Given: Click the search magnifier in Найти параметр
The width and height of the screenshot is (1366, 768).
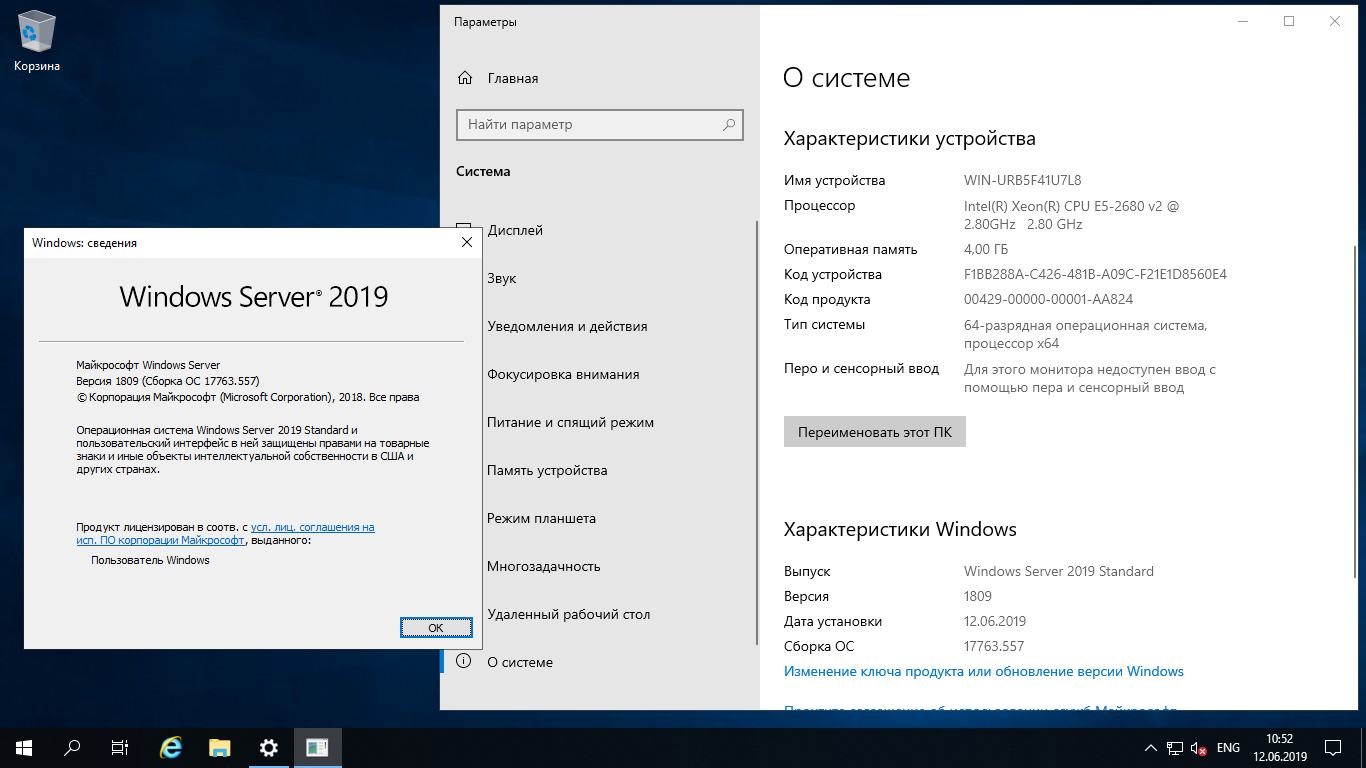Looking at the screenshot, I should (x=729, y=125).
